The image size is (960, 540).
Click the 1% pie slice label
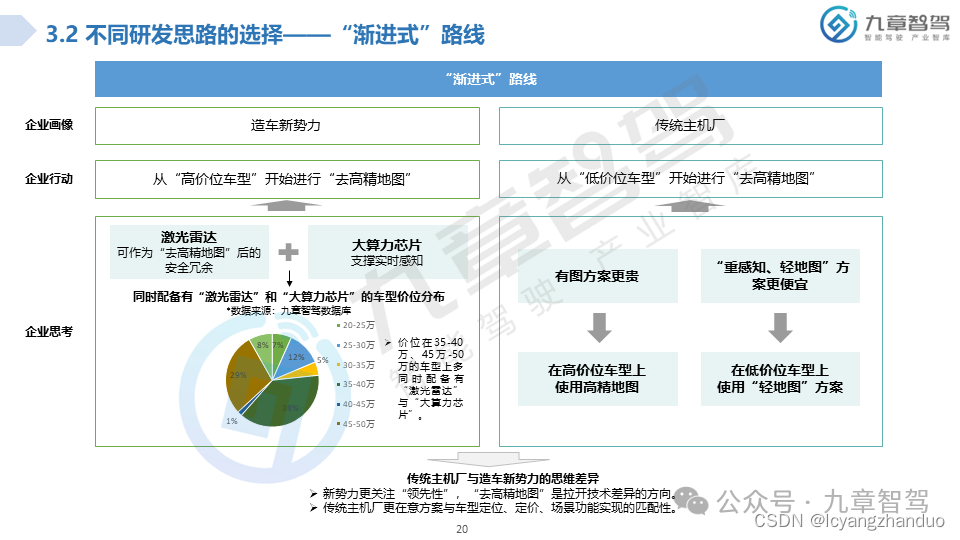click(x=231, y=421)
